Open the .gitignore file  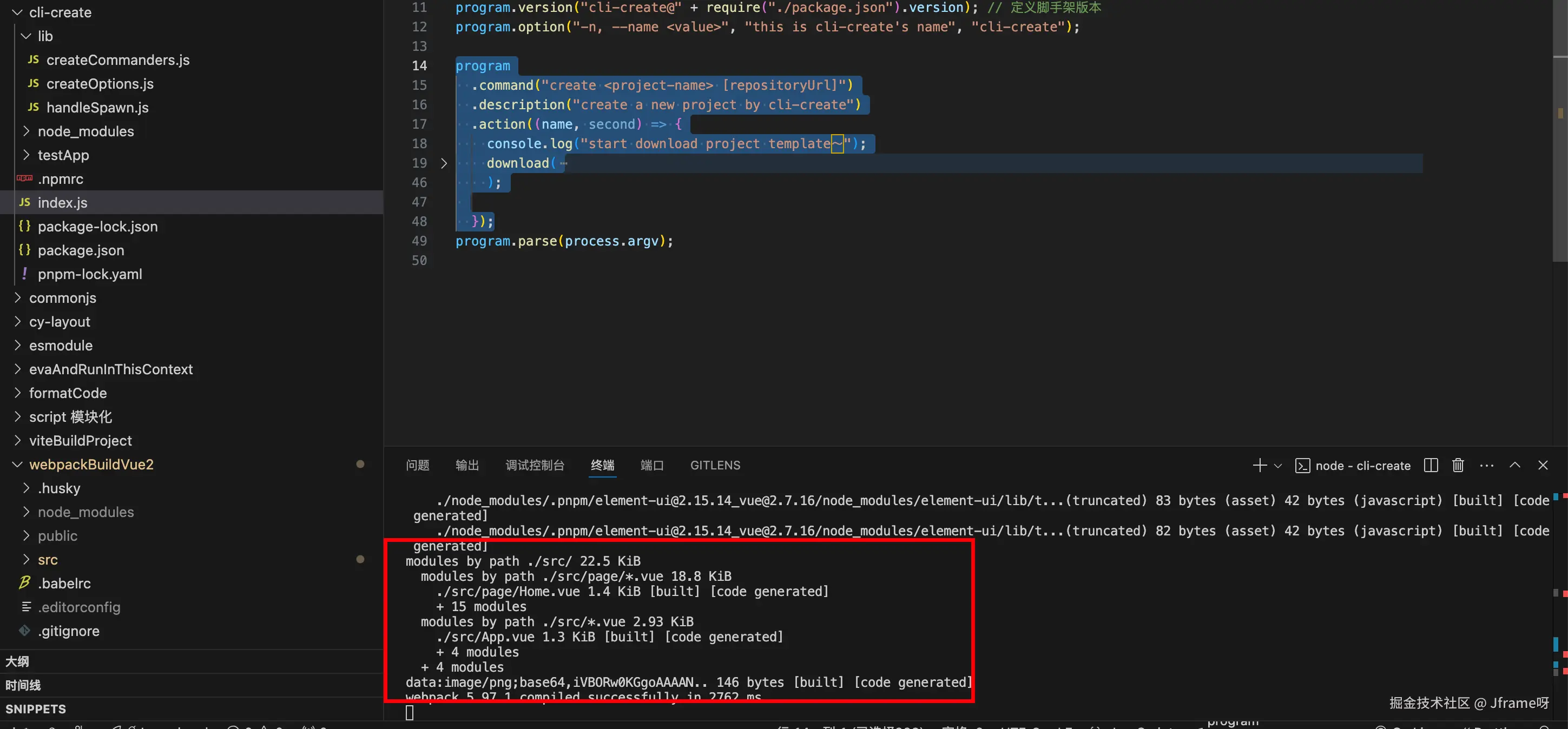click(x=68, y=631)
